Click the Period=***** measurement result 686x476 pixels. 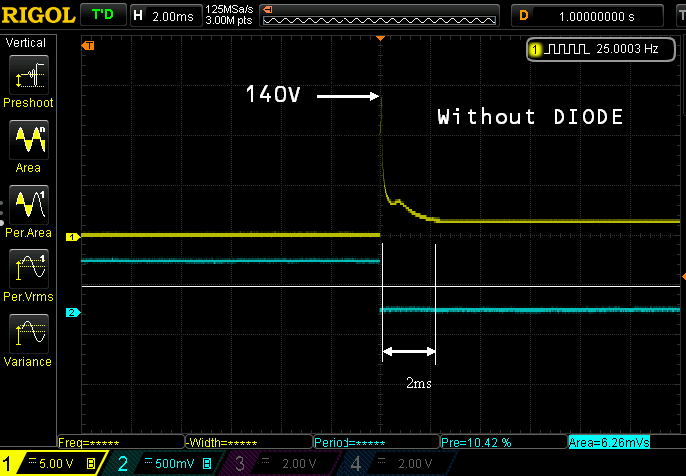pyautogui.click(x=376, y=442)
